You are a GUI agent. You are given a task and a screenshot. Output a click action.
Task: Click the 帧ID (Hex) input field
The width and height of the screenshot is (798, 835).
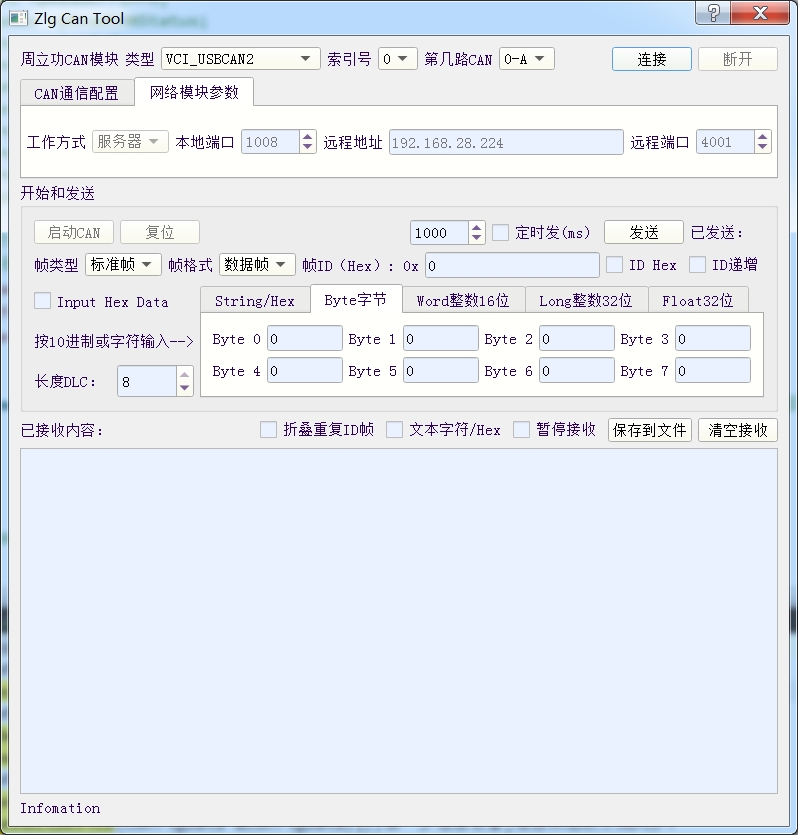tap(512, 265)
